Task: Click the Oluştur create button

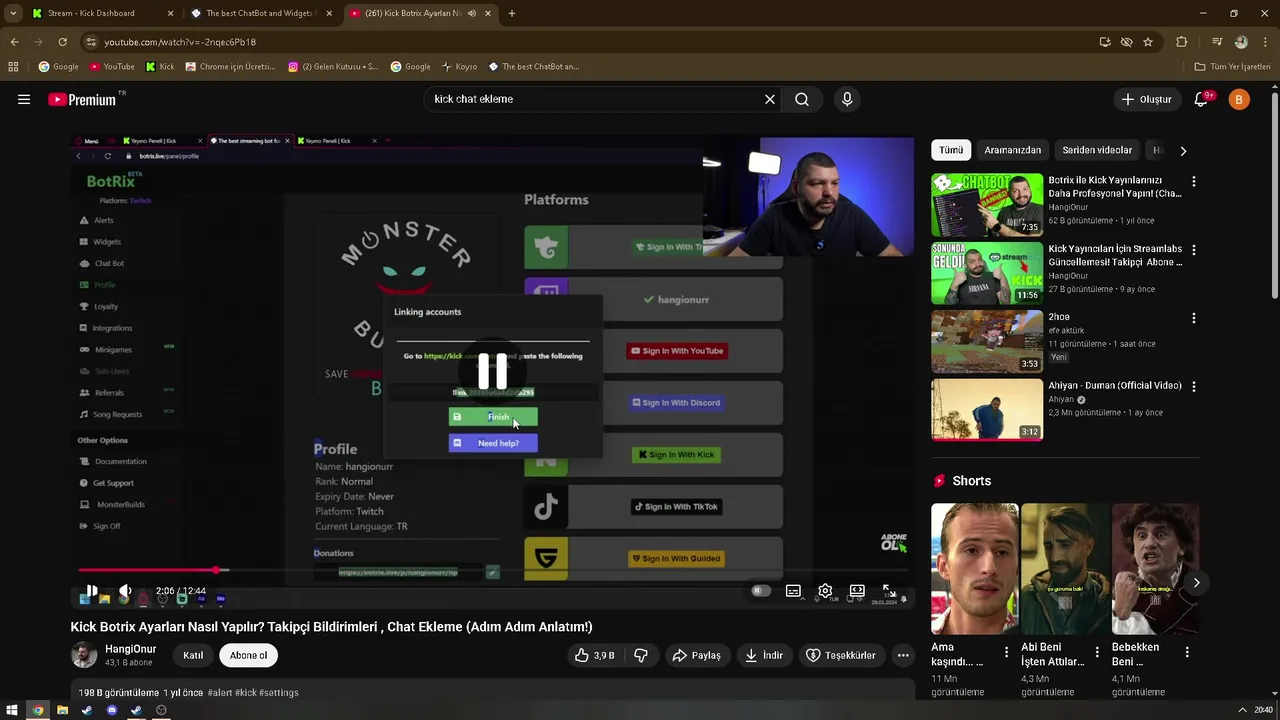Action: click(x=1146, y=99)
